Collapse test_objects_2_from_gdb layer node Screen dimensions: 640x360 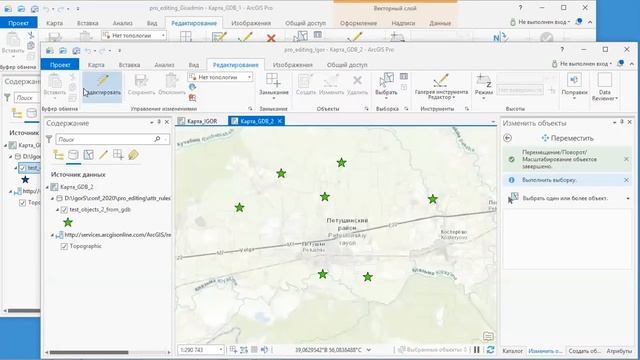tap(58, 210)
